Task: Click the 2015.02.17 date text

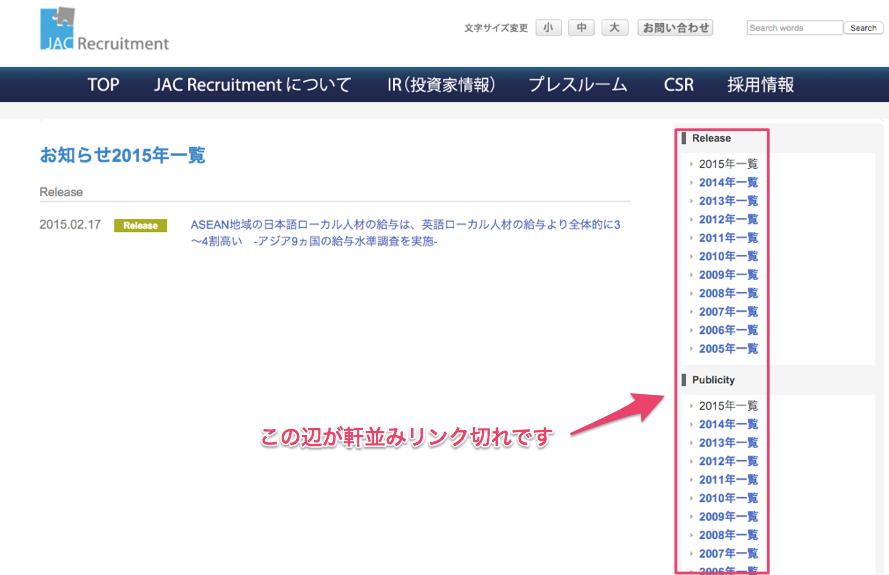Action: [70, 225]
